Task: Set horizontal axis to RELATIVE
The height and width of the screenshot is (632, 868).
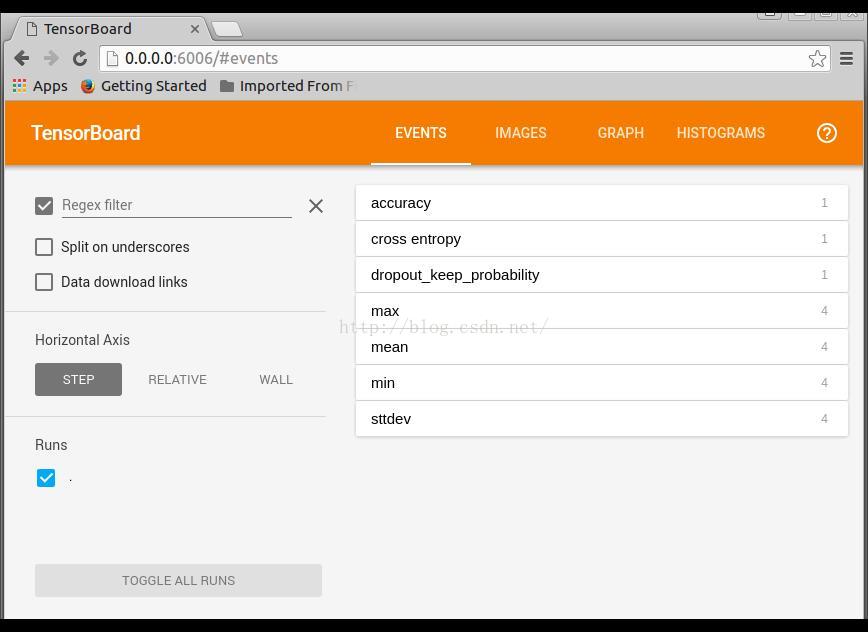Action: (177, 380)
